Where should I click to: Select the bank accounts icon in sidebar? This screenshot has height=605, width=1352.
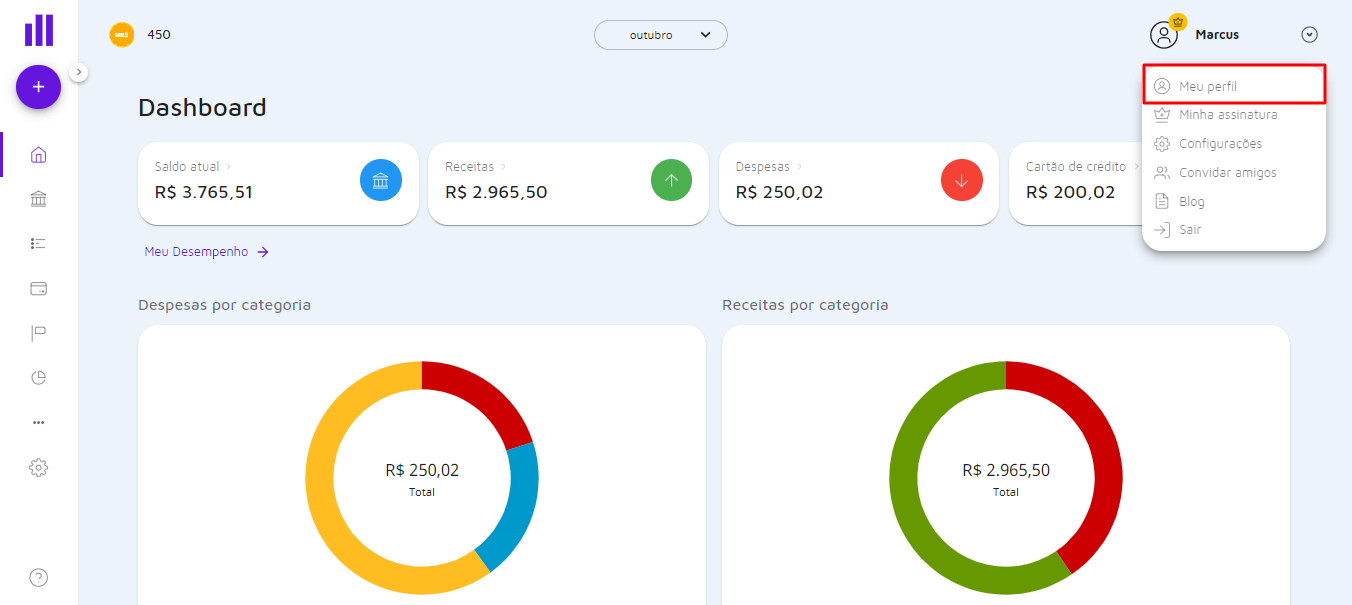[x=38, y=199]
